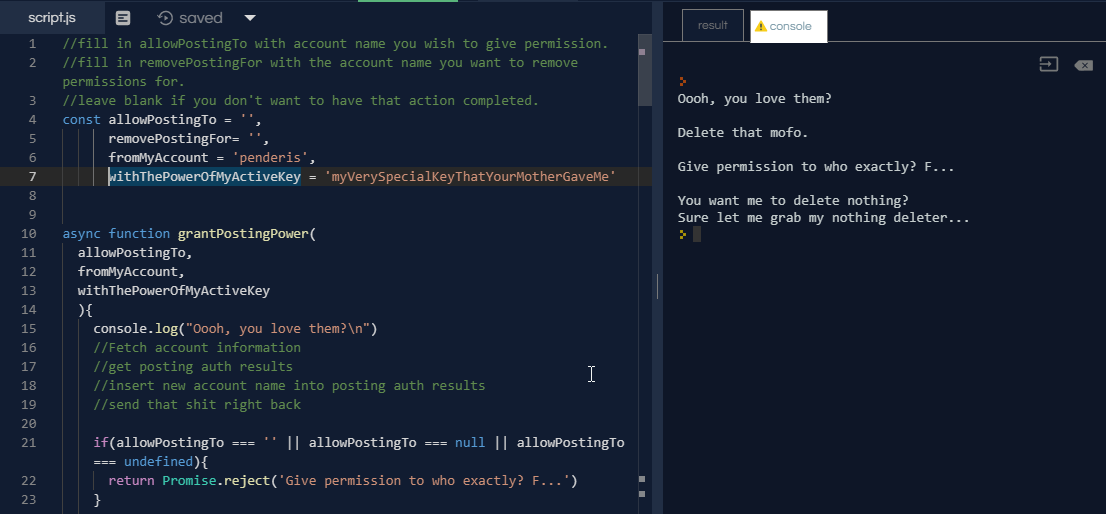Open version history clock icon
Screen dimensions: 1106x514
(x=166, y=18)
